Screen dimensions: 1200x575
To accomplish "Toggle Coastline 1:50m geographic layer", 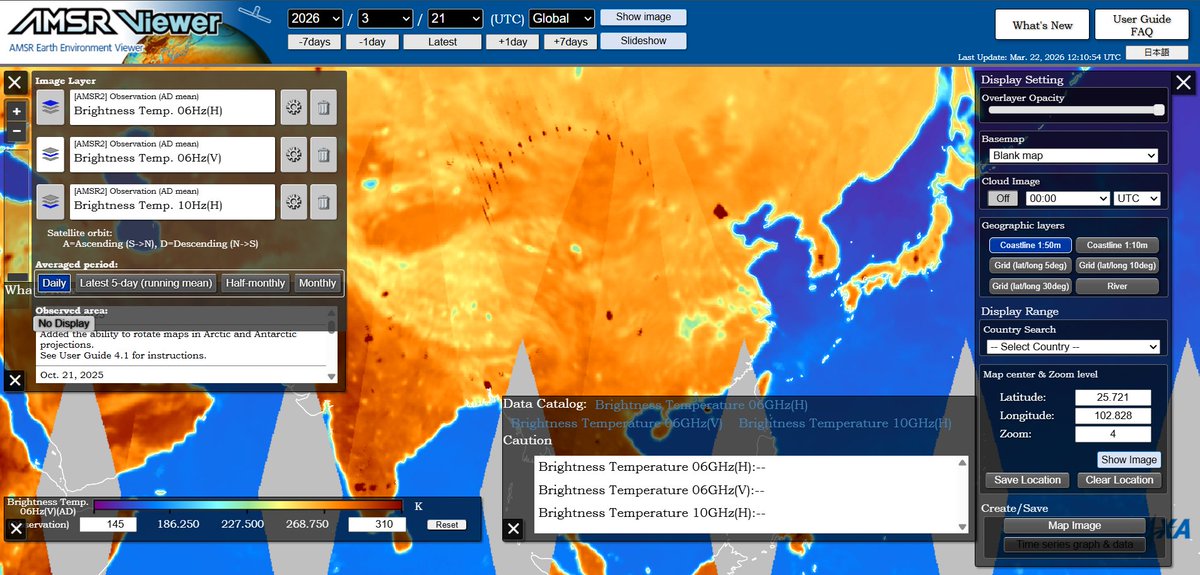I will [1030, 245].
